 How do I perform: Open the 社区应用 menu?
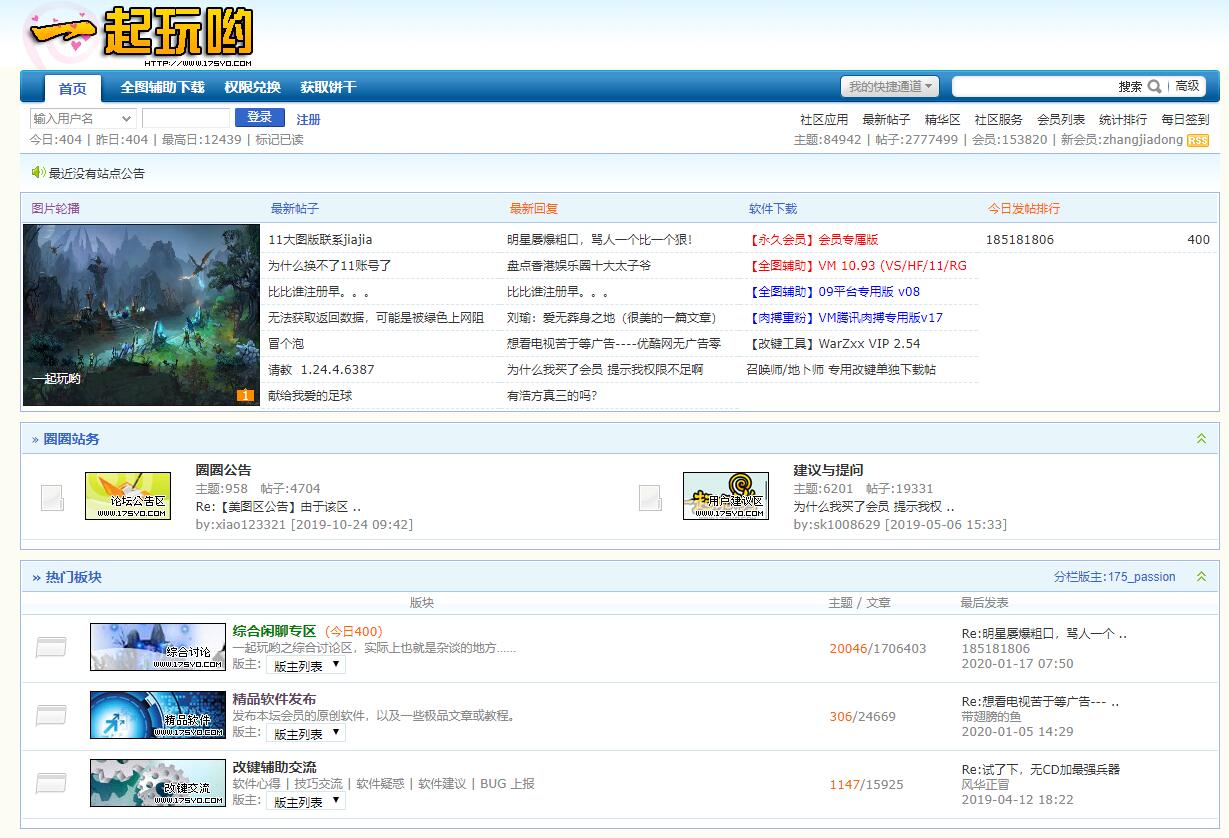(x=824, y=119)
